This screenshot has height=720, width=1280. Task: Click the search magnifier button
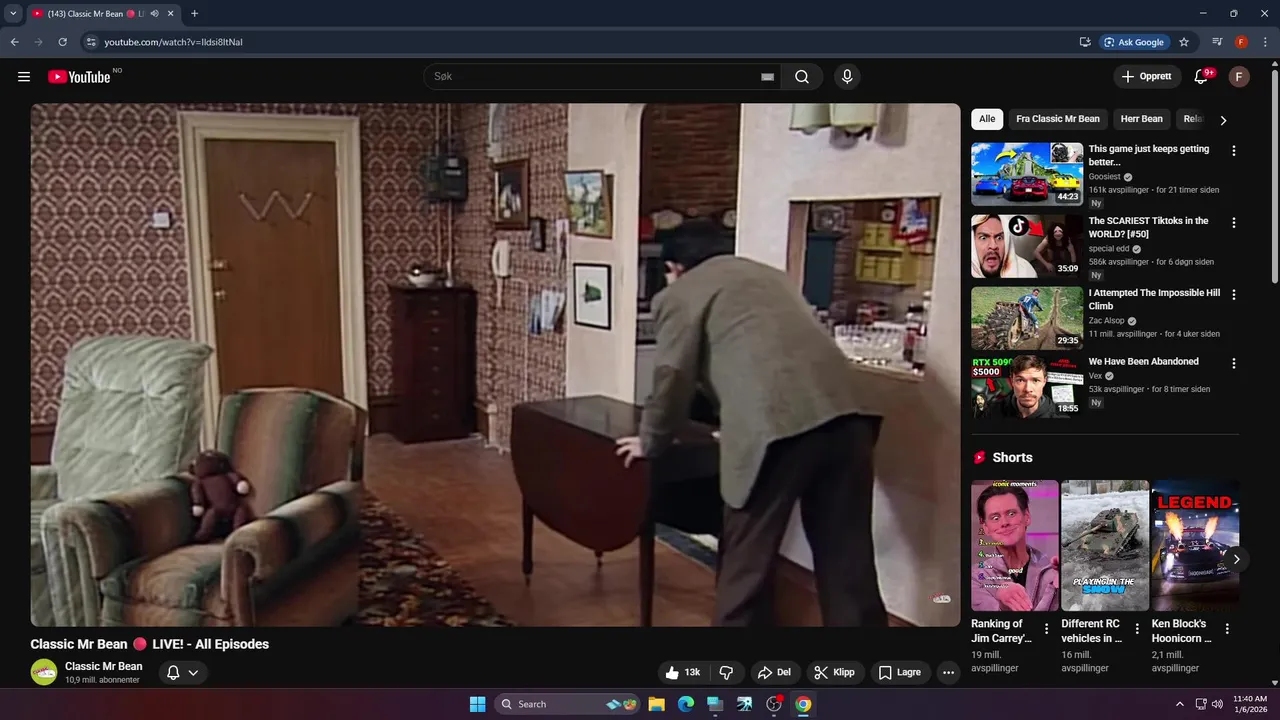[802, 77]
